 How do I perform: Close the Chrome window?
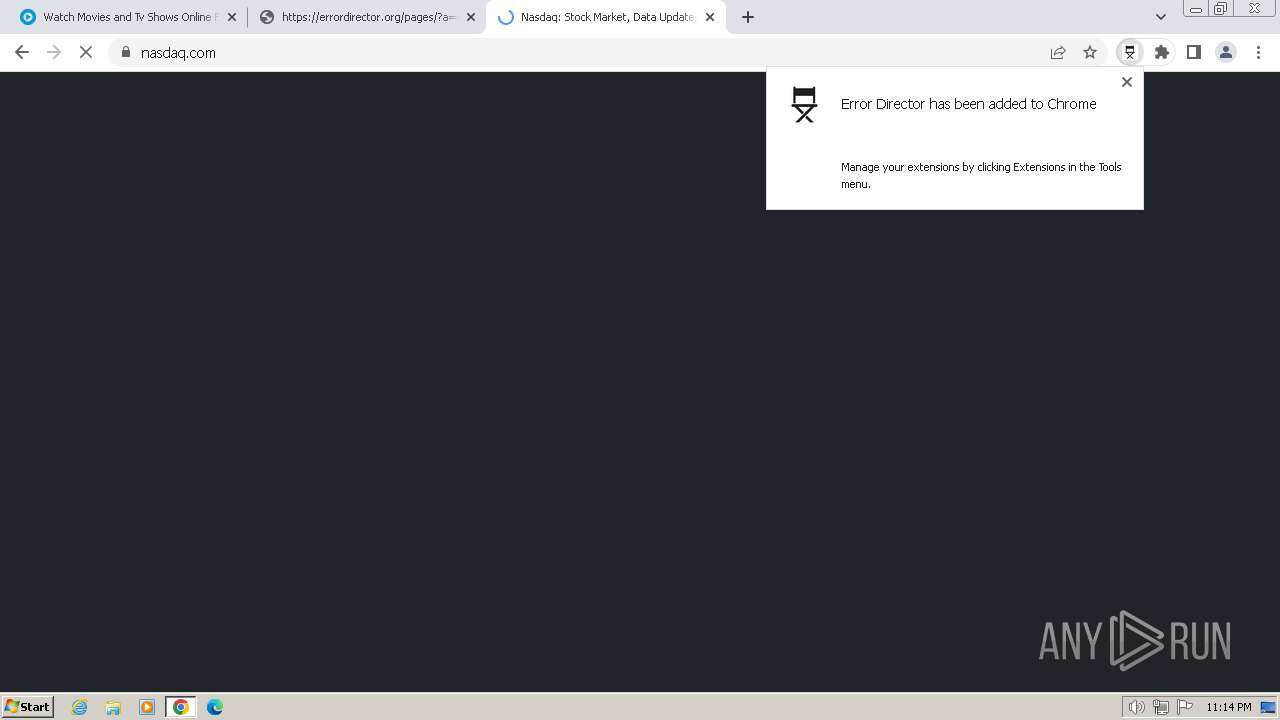[1254, 9]
